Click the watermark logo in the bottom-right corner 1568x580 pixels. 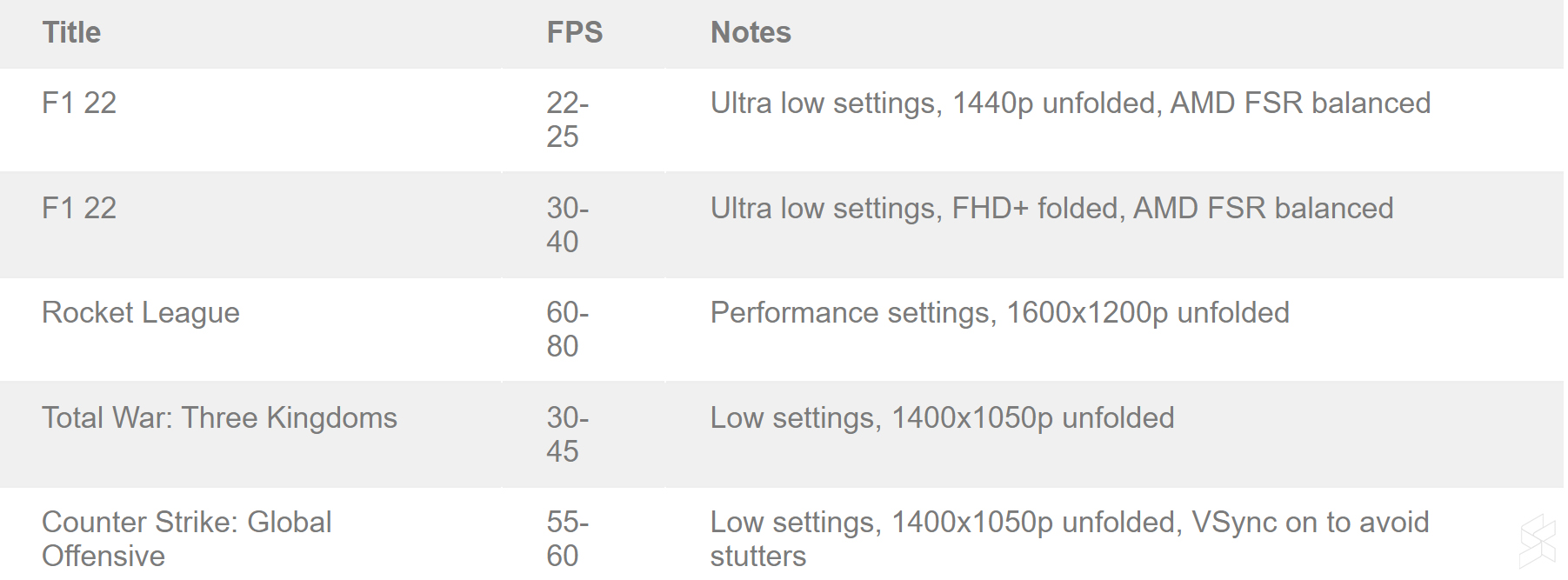[1538, 542]
